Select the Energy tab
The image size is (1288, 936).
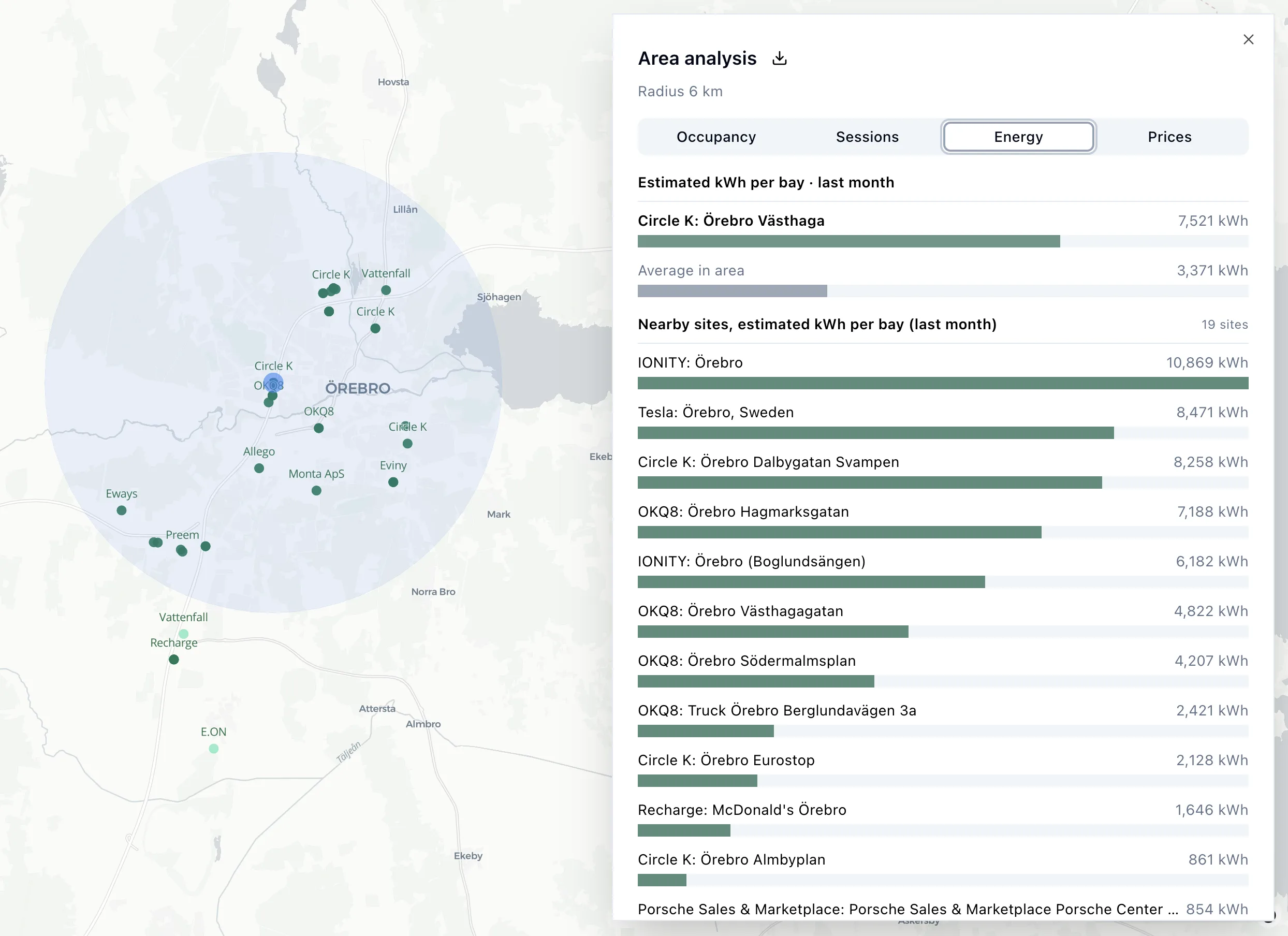coord(1018,137)
